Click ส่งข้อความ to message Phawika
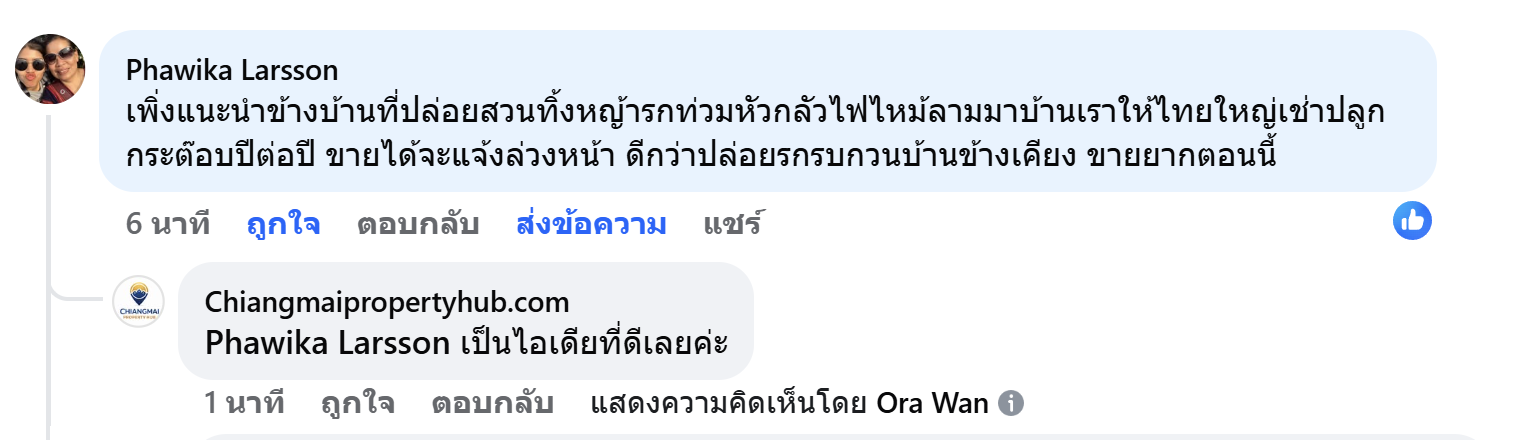 [x=591, y=224]
